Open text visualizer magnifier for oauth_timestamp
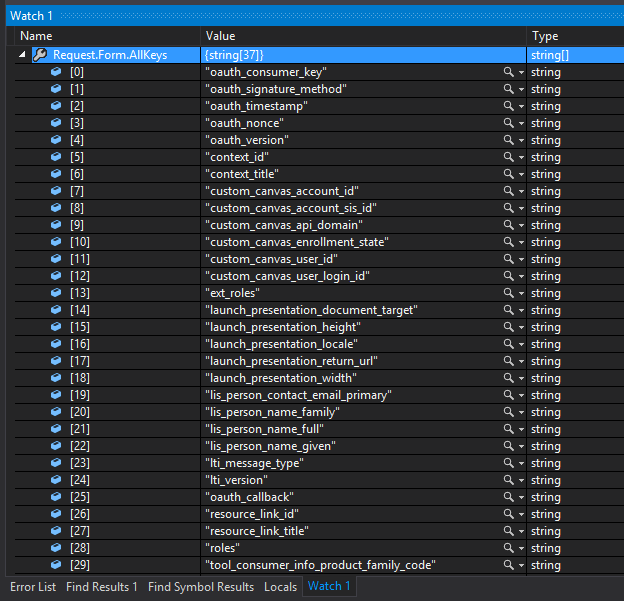 coord(508,106)
